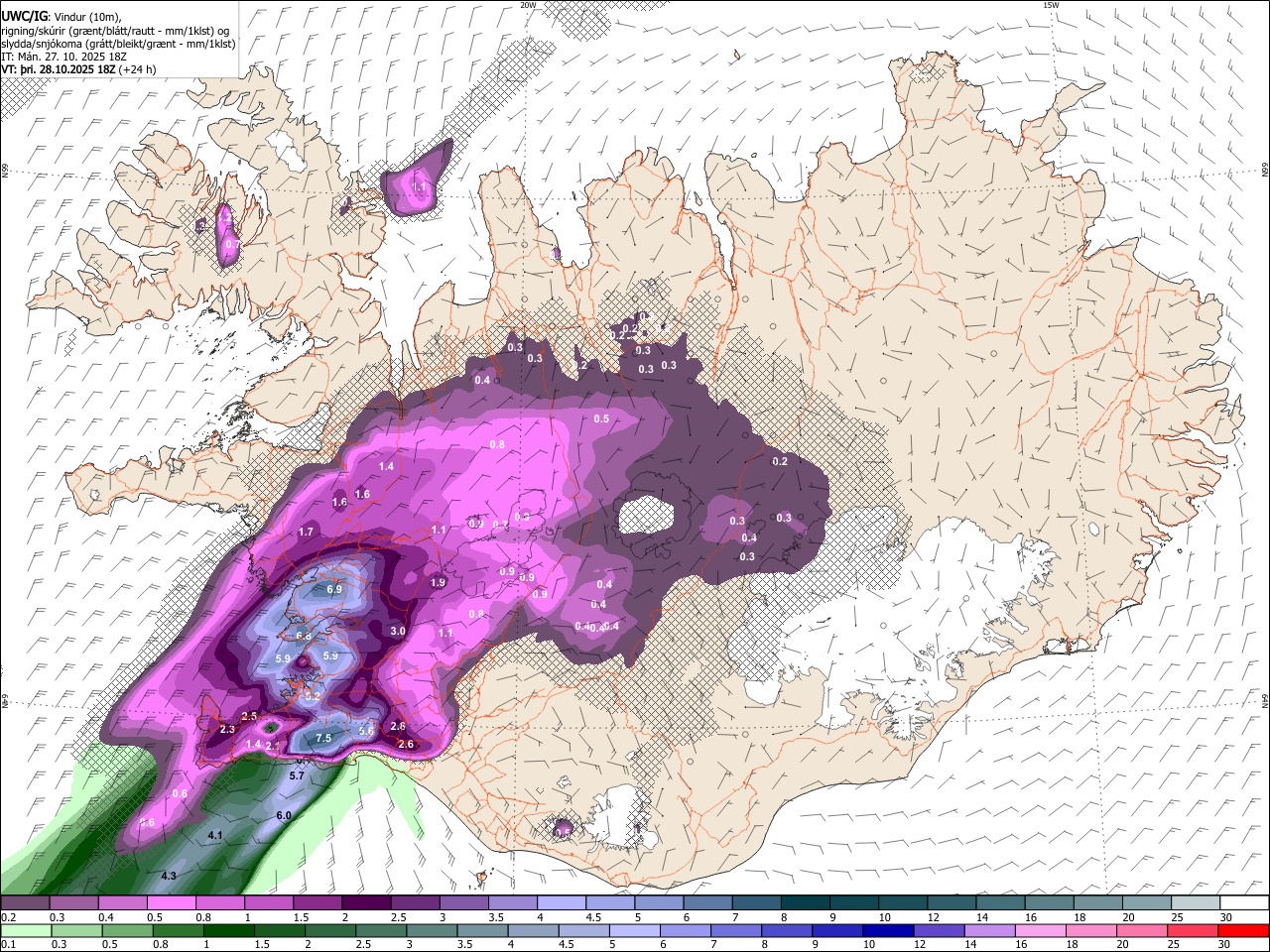Screen dimensions: 1270x952
Task: Click the 6.9 precipitation value on the map
Action: (334, 590)
